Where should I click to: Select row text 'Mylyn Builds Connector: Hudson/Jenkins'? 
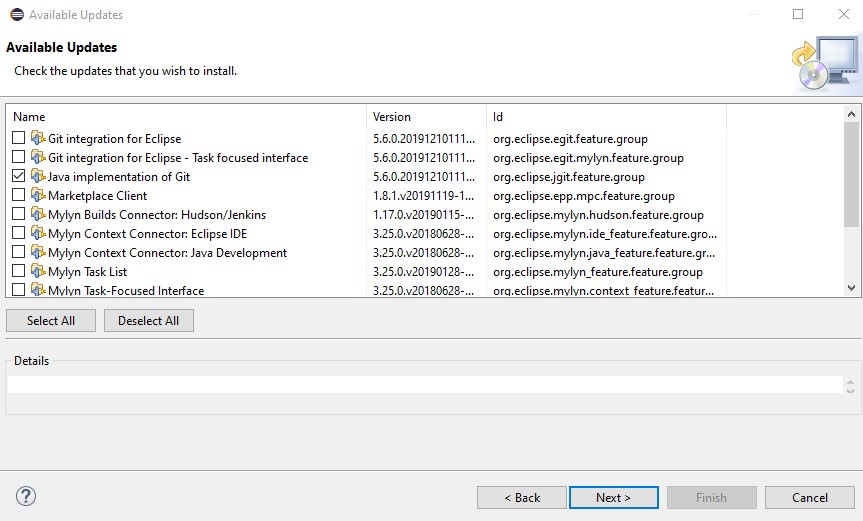(157, 215)
